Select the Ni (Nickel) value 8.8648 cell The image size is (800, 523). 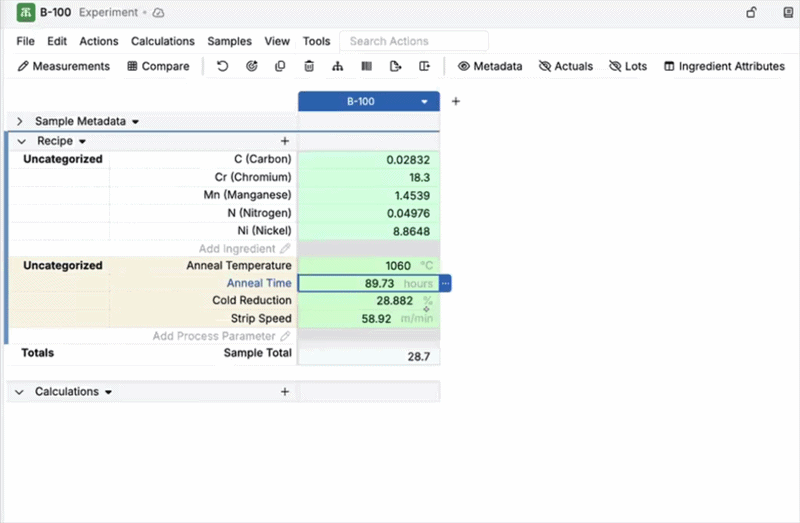pyautogui.click(x=368, y=231)
